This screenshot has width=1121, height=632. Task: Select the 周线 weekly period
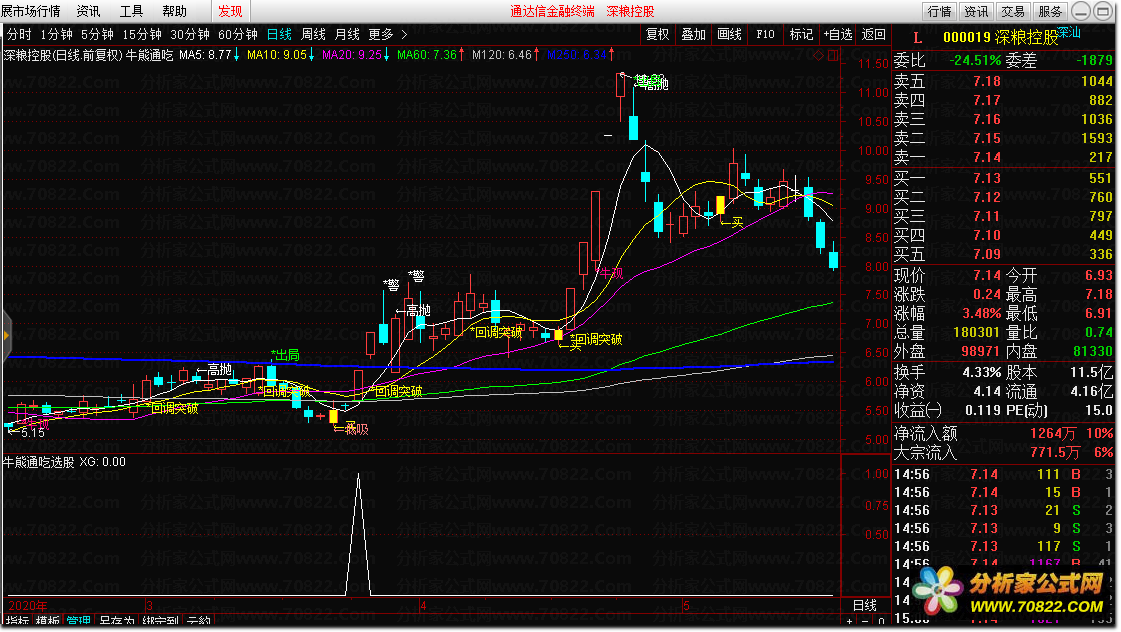point(313,34)
